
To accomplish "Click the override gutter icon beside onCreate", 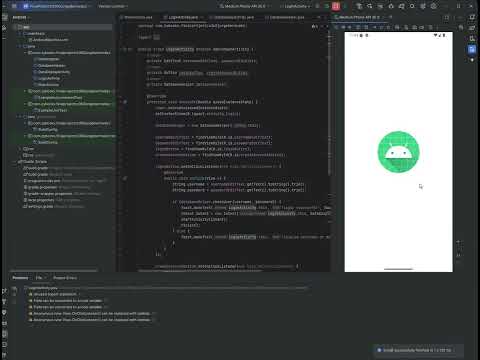I will (x=125, y=102).
